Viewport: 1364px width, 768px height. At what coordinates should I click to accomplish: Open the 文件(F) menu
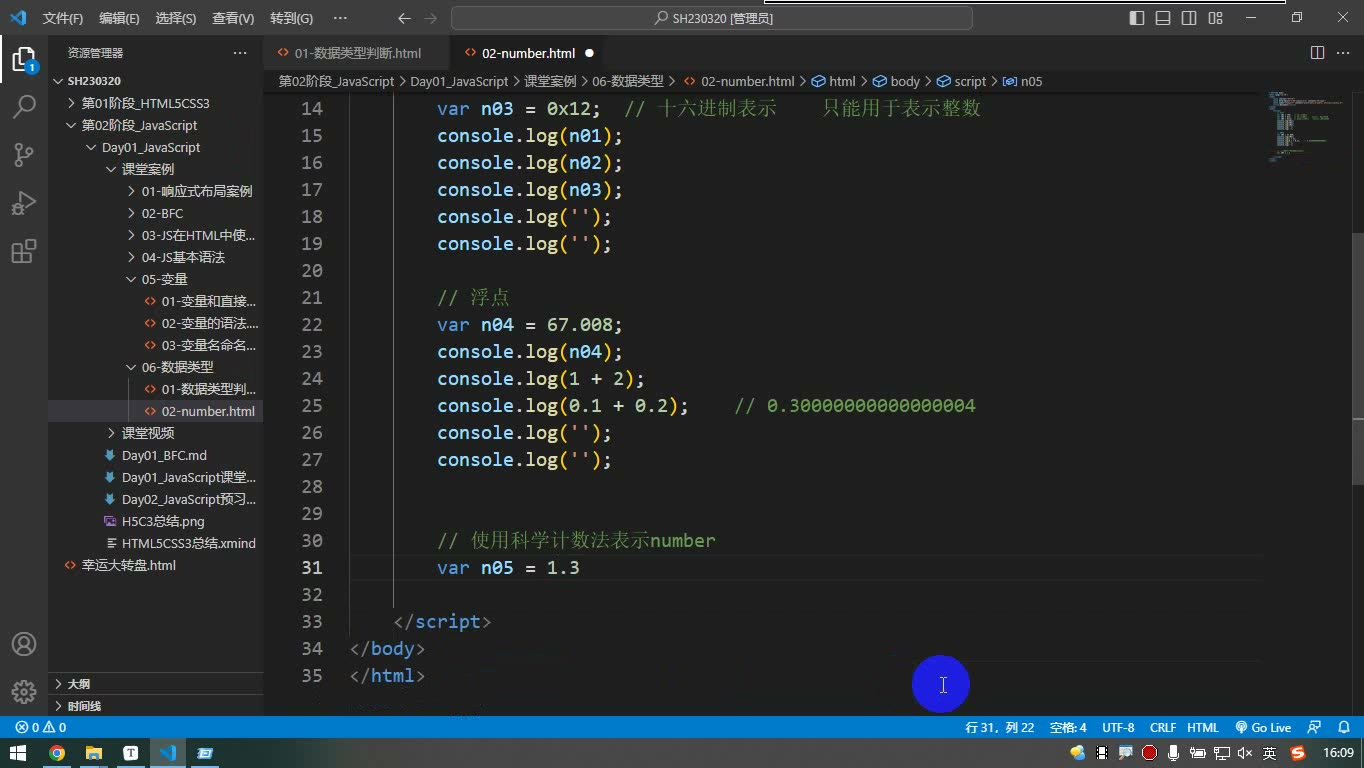click(x=63, y=18)
